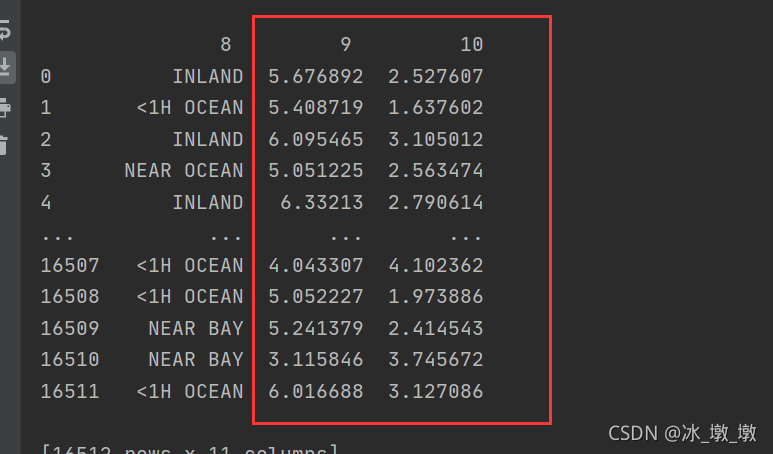The image size is (773, 454).
Task: Select NEAR OCEAN in row 3
Action: pyautogui.click(x=184, y=171)
